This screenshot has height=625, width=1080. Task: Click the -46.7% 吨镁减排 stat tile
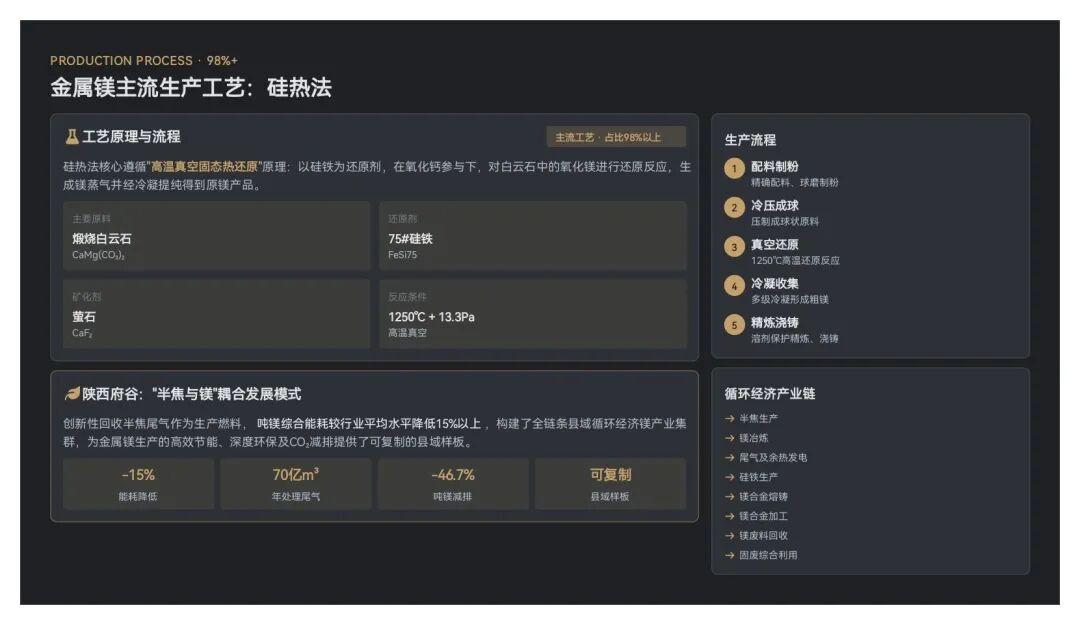453,484
